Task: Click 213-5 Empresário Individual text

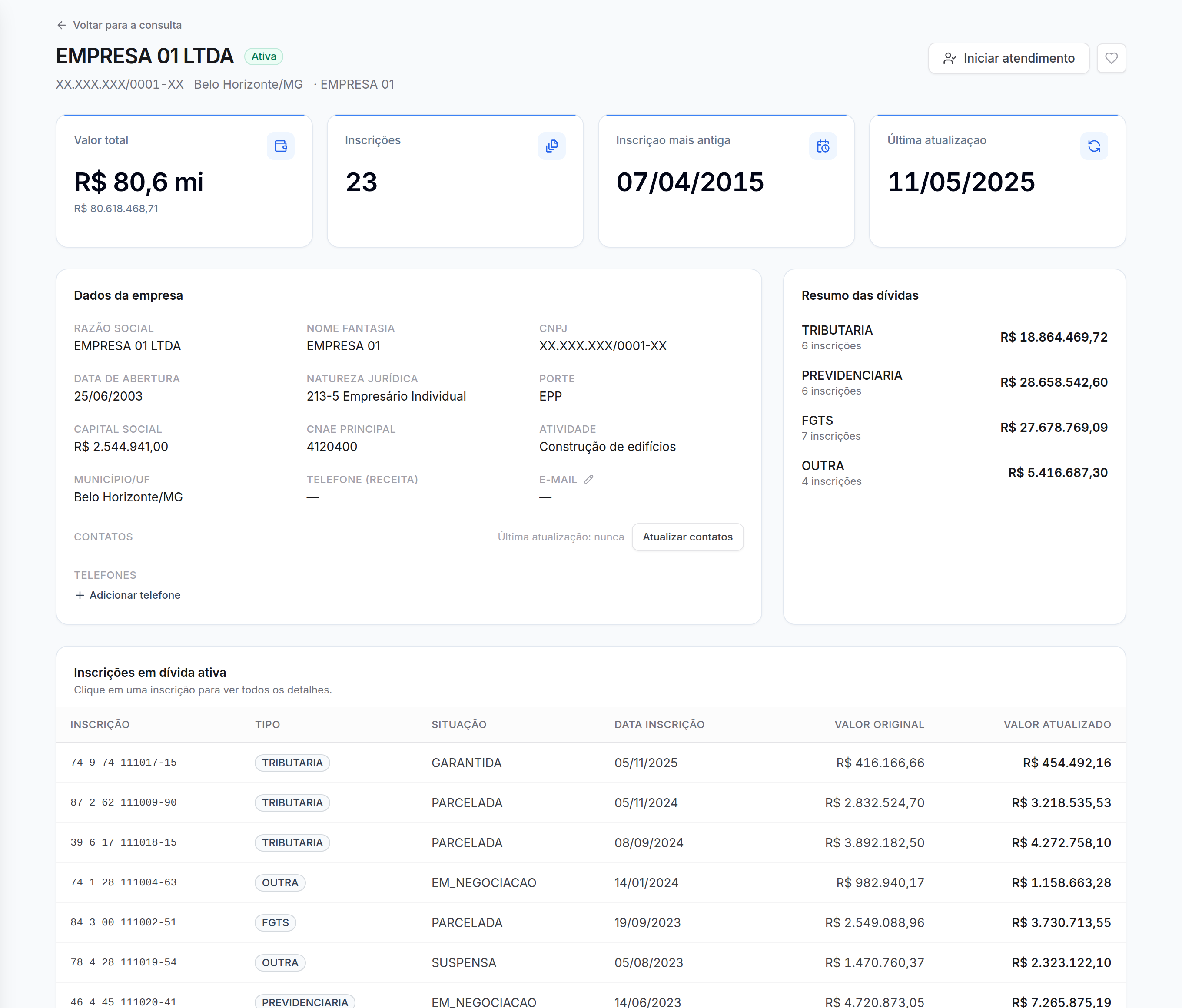Action: pyautogui.click(x=386, y=397)
